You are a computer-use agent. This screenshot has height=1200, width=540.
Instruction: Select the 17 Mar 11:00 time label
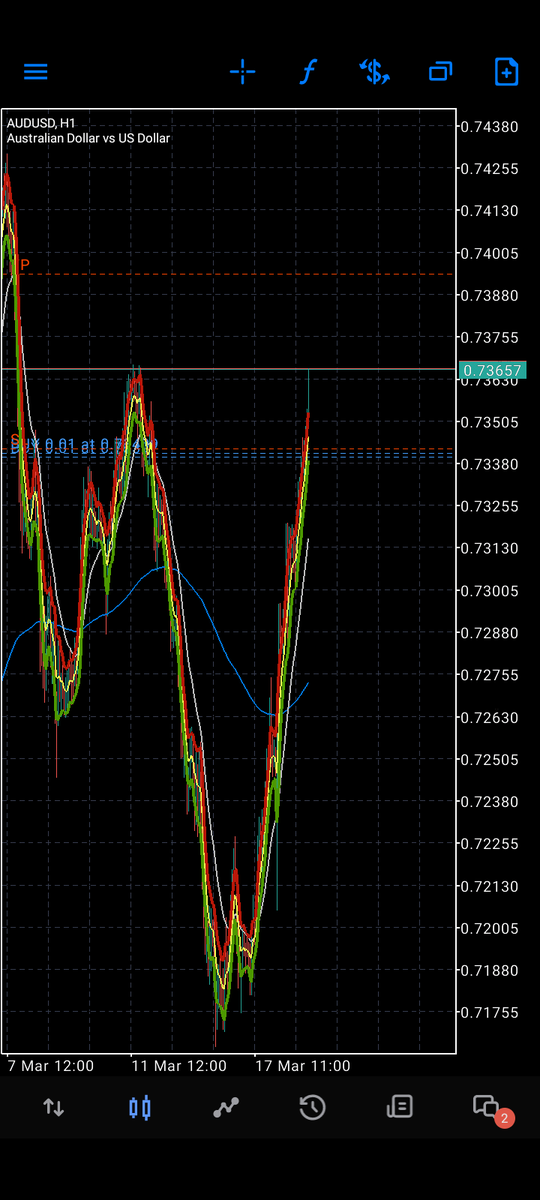302,1066
